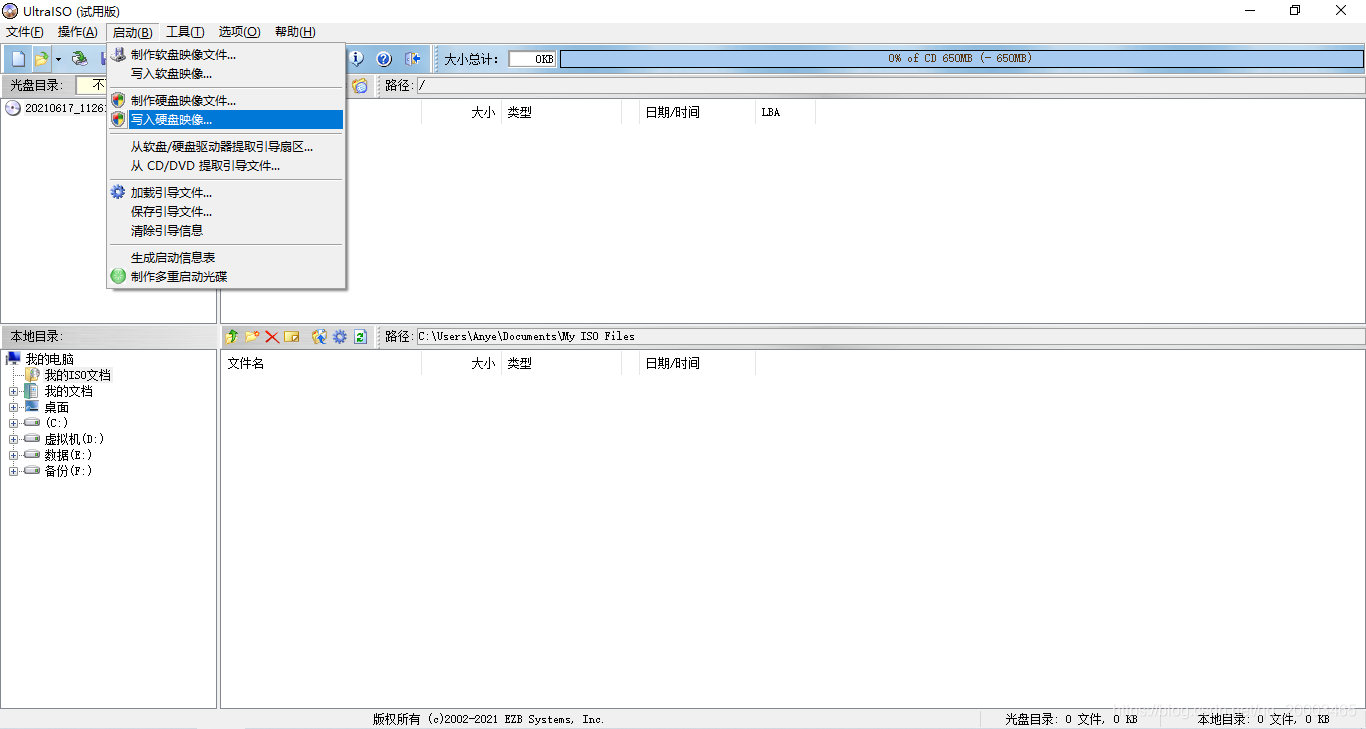Viewport: 1366px width, 729px height.
Task: Choose 保存引导文件... from the menu
Action: coord(226,211)
